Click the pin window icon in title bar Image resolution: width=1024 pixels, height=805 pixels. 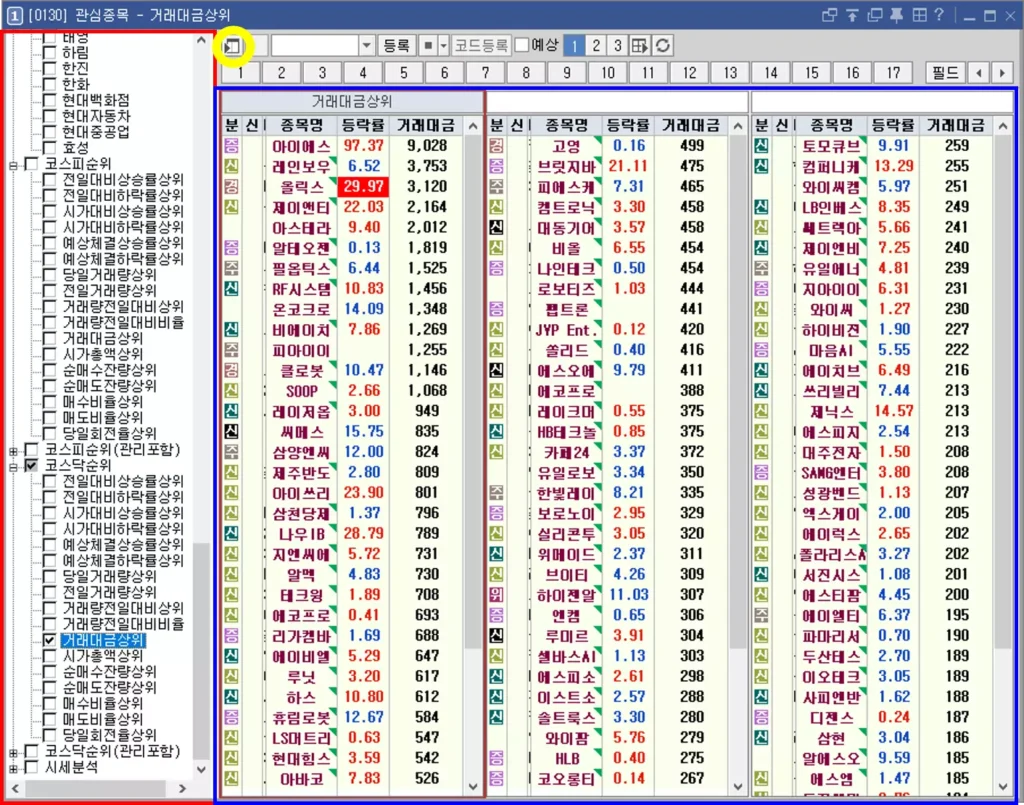pos(897,15)
